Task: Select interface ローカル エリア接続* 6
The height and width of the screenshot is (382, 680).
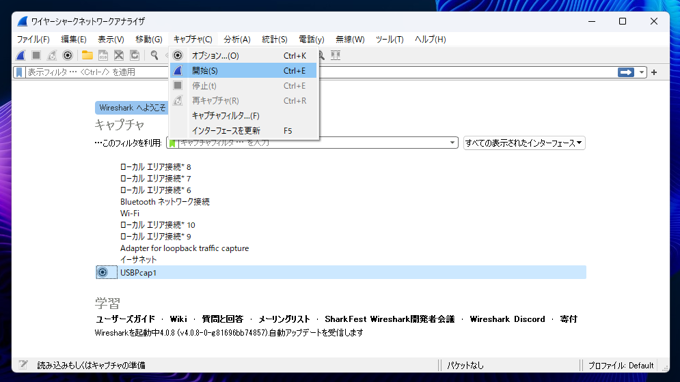Action: (x=156, y=190)
